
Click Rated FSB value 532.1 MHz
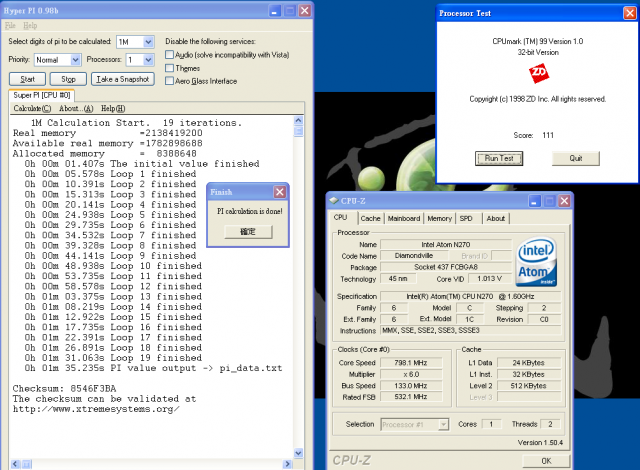(411, 397)
